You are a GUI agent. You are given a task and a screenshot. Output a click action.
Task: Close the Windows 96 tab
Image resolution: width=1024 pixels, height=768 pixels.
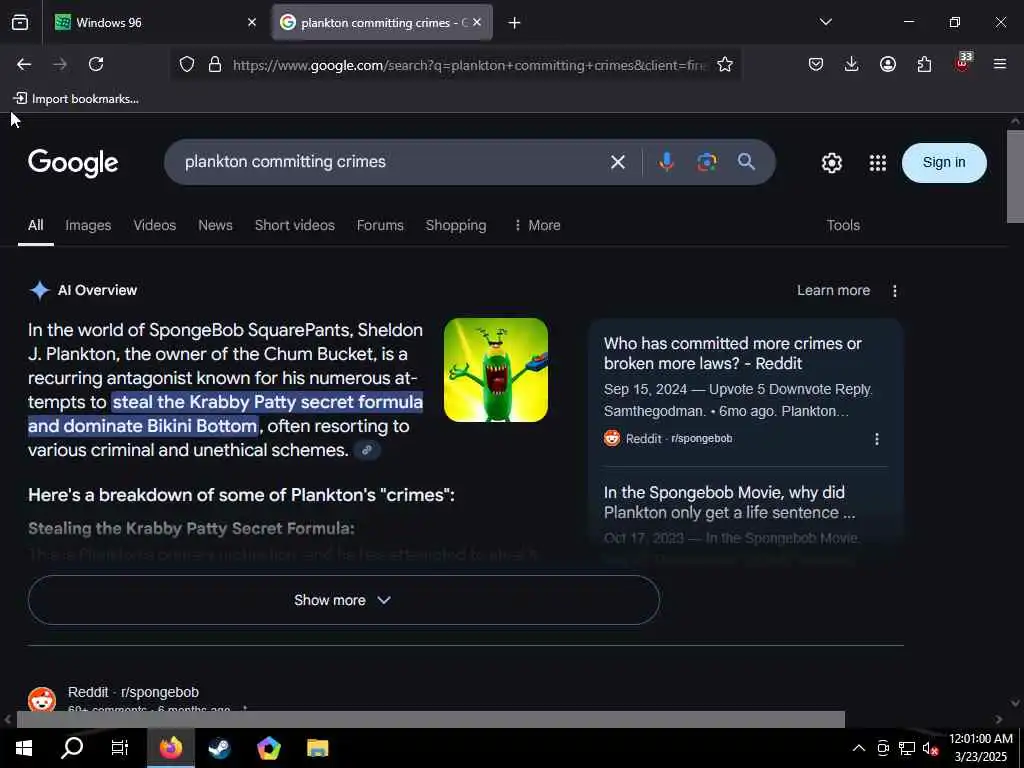252,22
